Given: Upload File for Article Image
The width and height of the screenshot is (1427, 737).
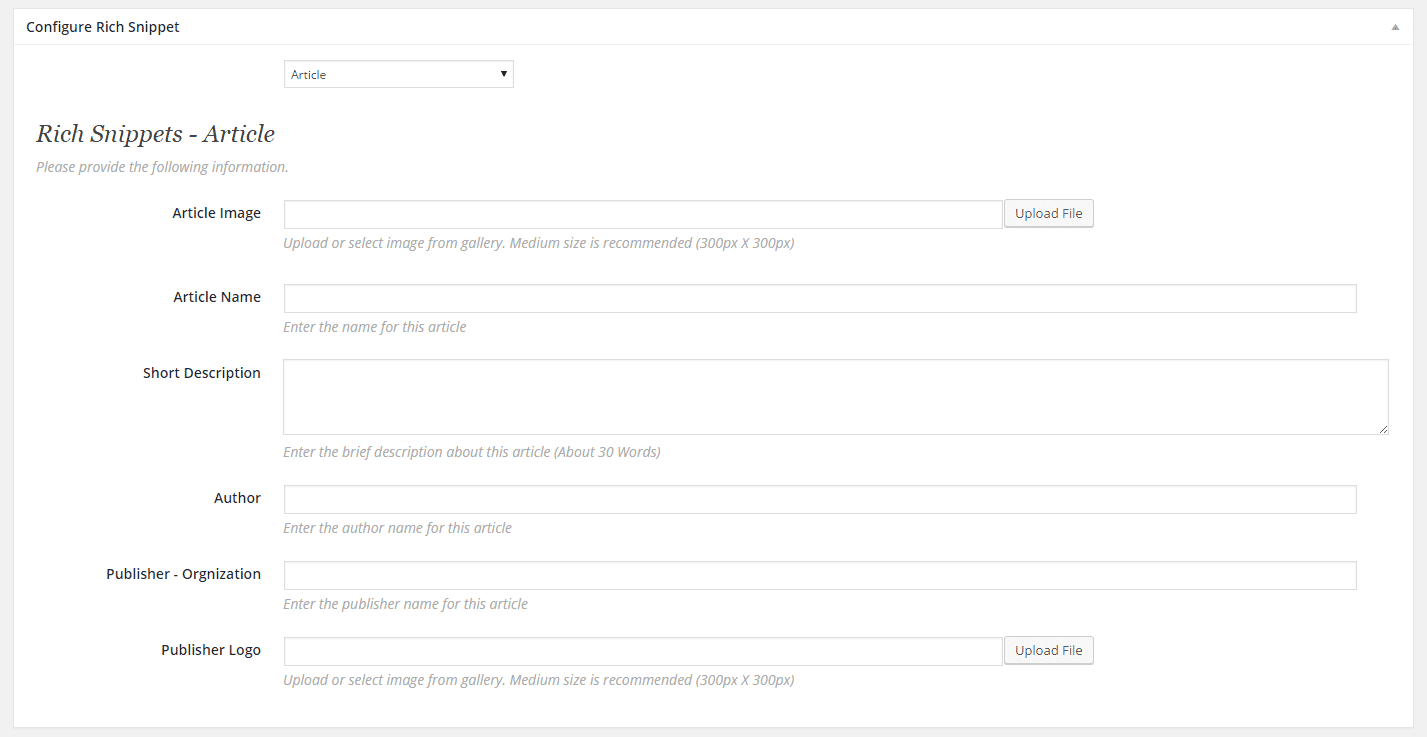Looking at the screenshot, I should click(1049, 213).
